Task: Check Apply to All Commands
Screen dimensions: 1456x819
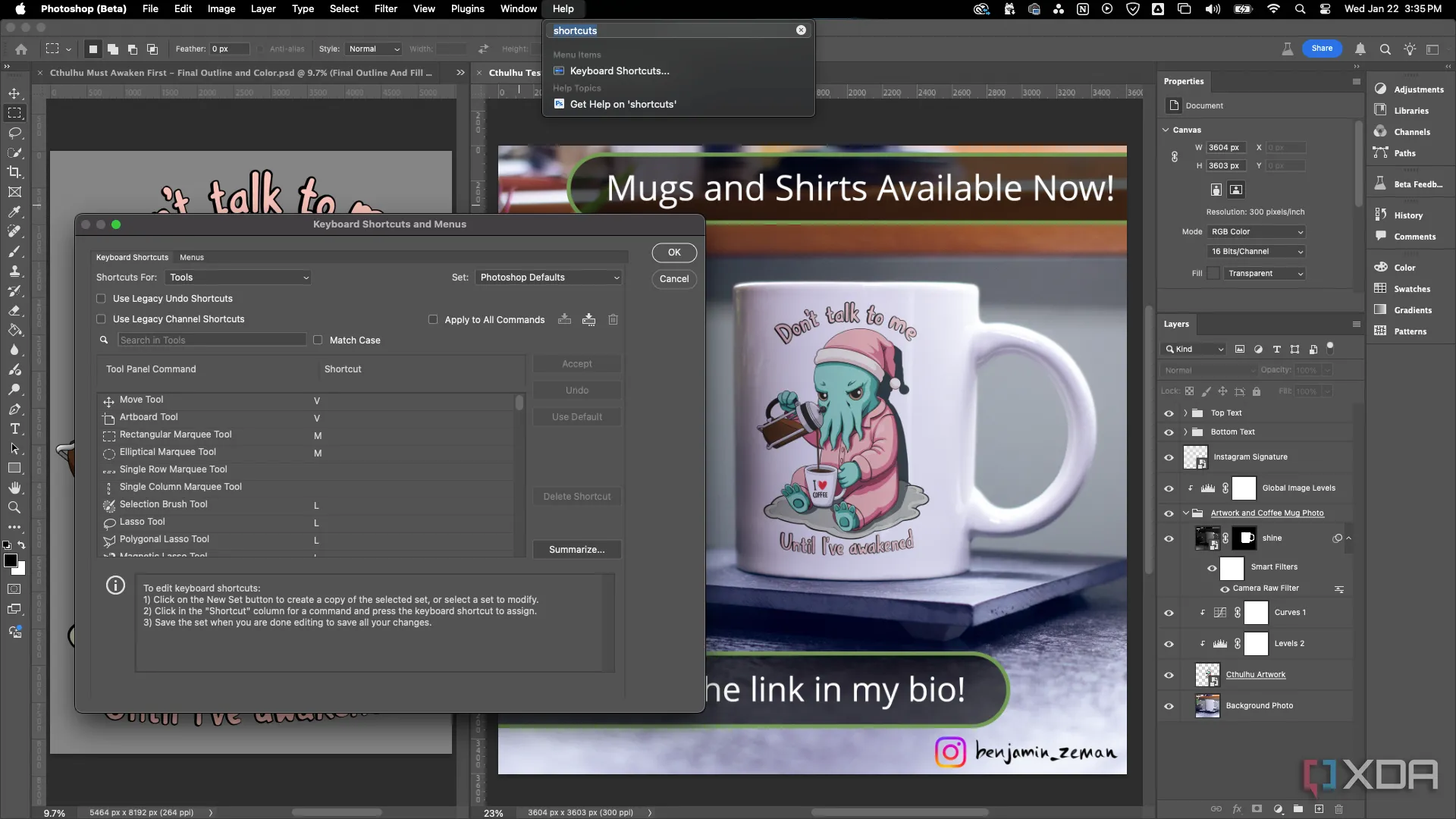Action: click(433, 320)
